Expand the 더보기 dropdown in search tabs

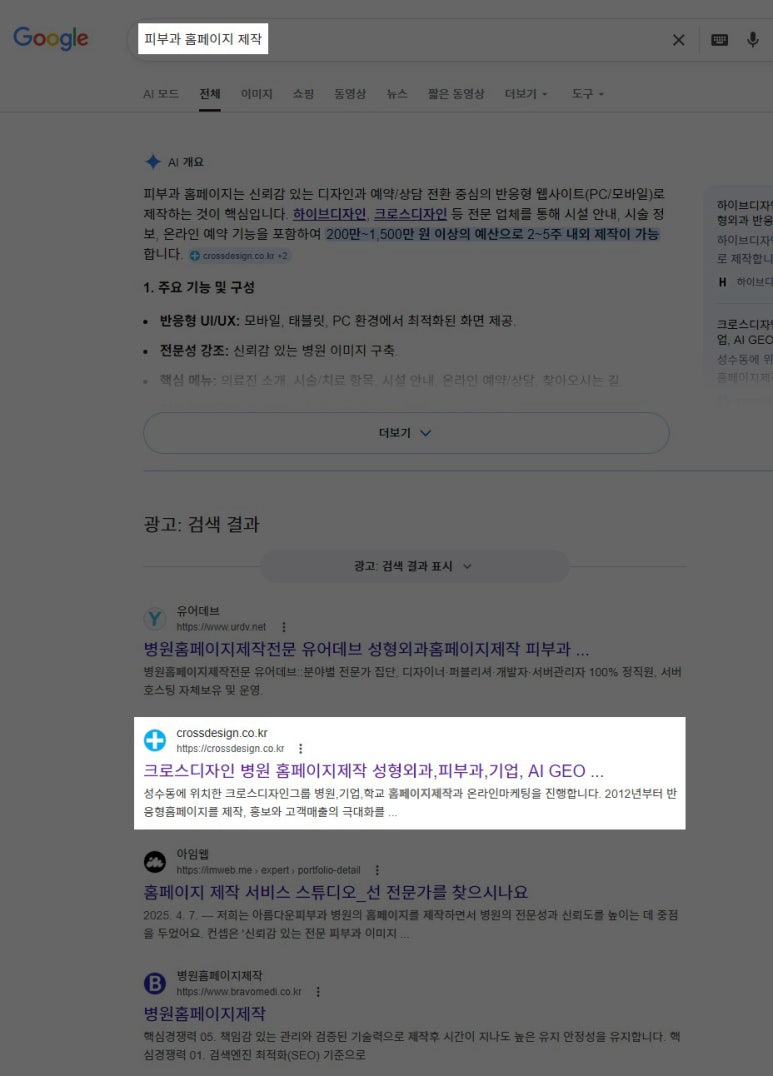pyautogui.click(x=526, y=94)
